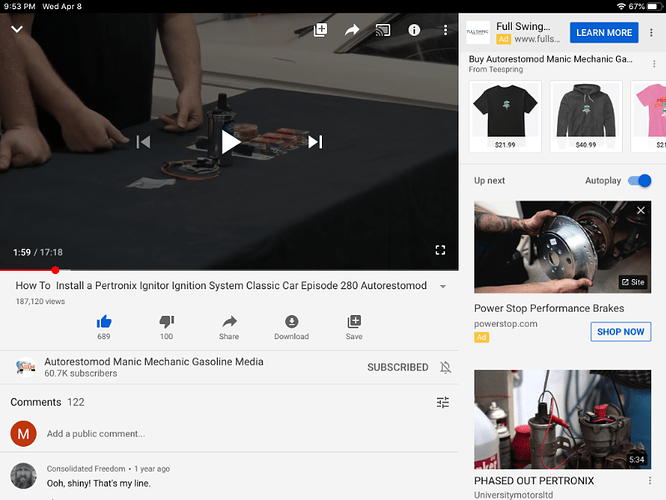Image resolution: width=666 pixels, height=500 pixels.
Task: Expand the video description arrow
Action: coord(443,286)
